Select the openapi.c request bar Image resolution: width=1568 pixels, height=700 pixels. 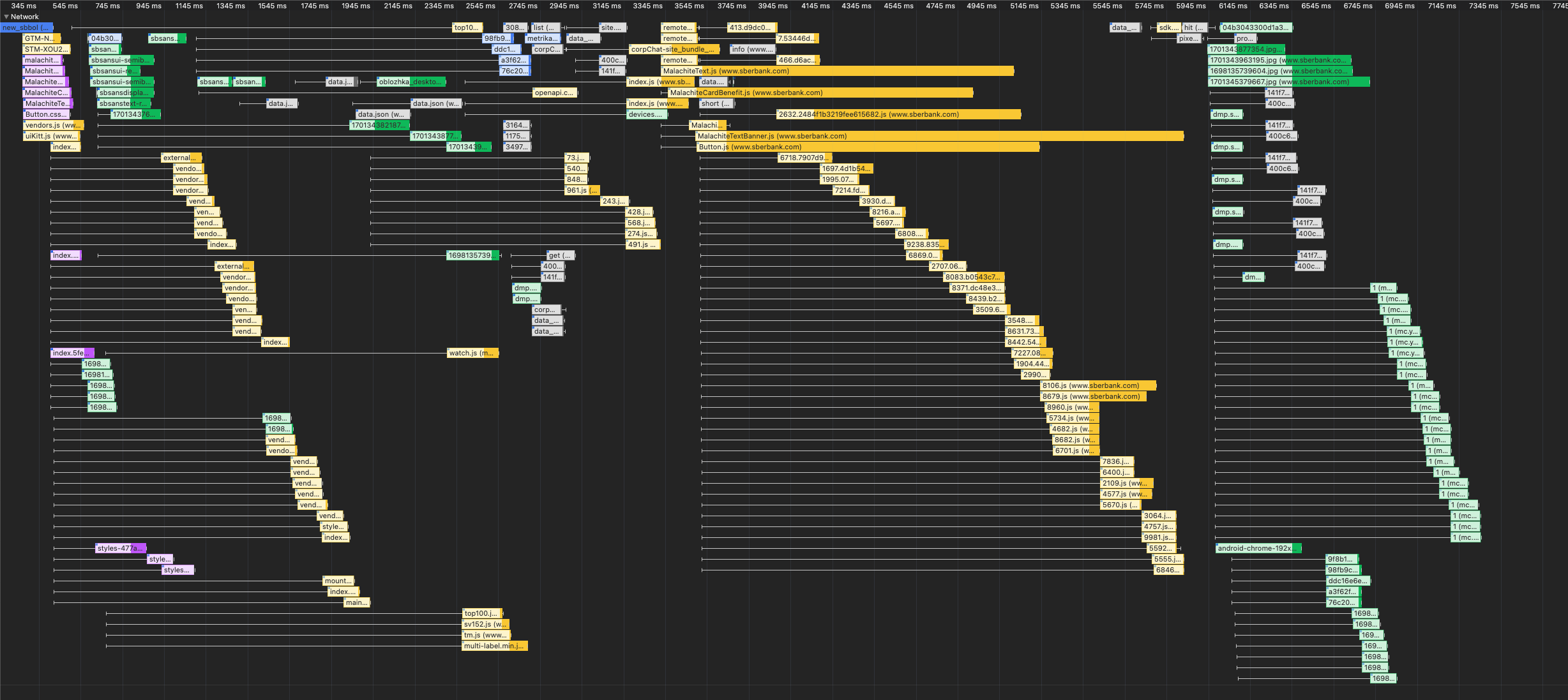554,93
